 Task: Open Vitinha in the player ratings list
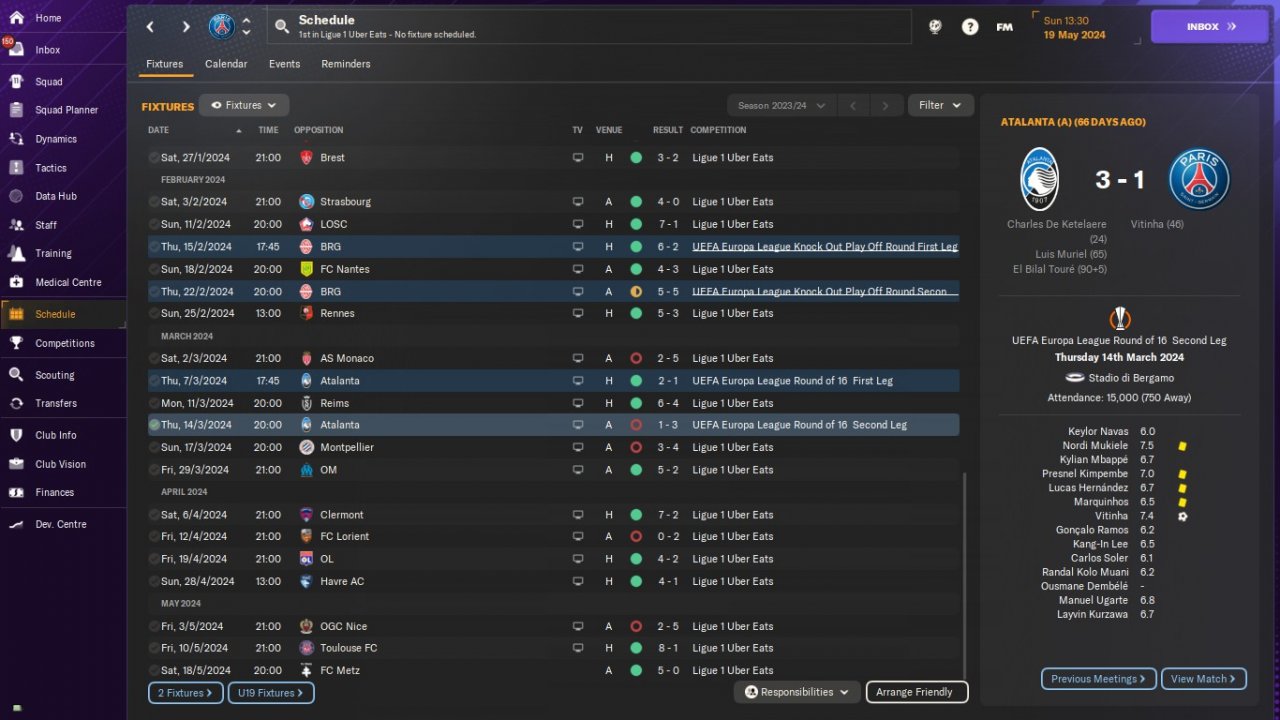1111,516
